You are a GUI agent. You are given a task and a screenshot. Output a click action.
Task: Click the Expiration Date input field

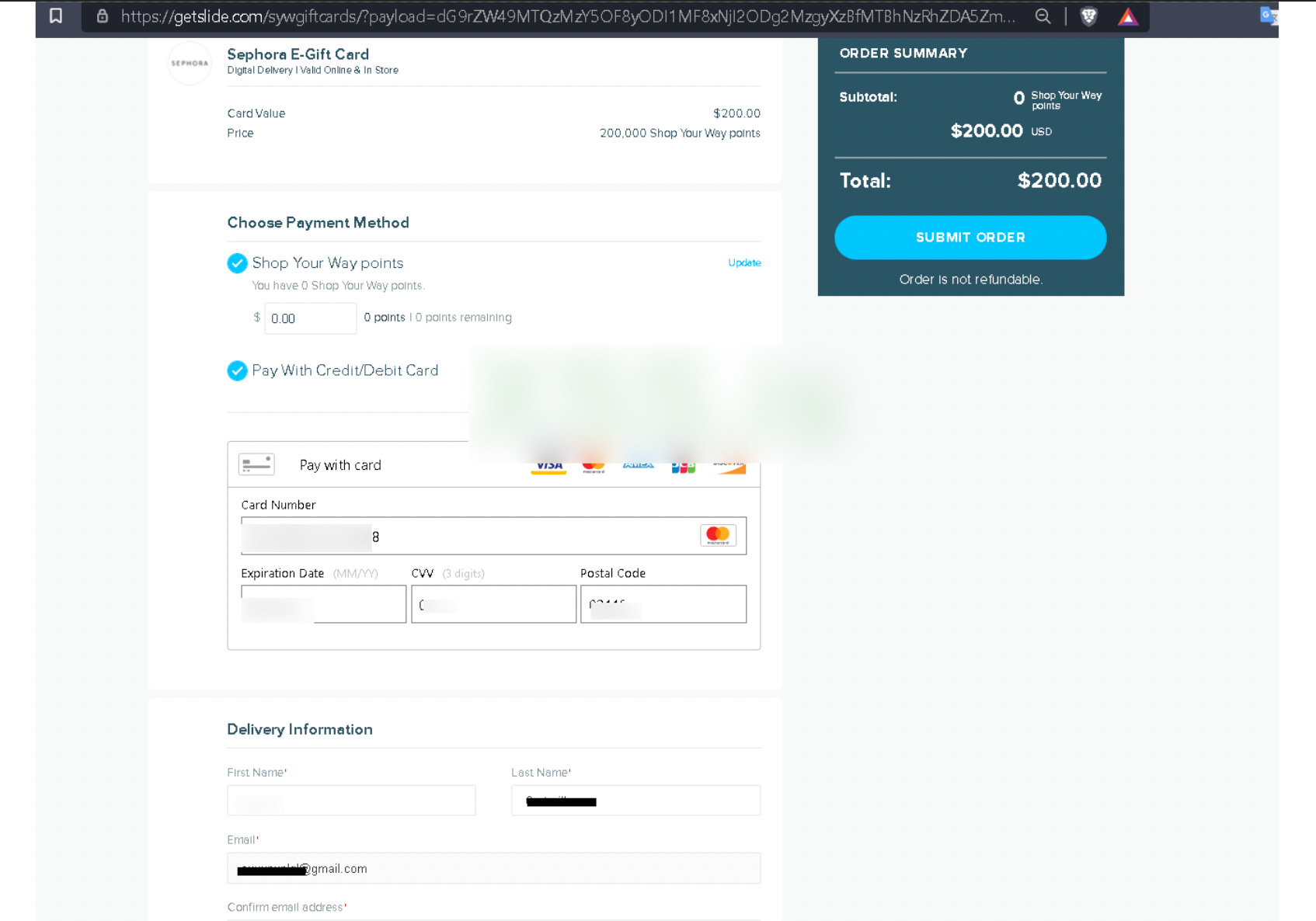click(x=323, y=604)
